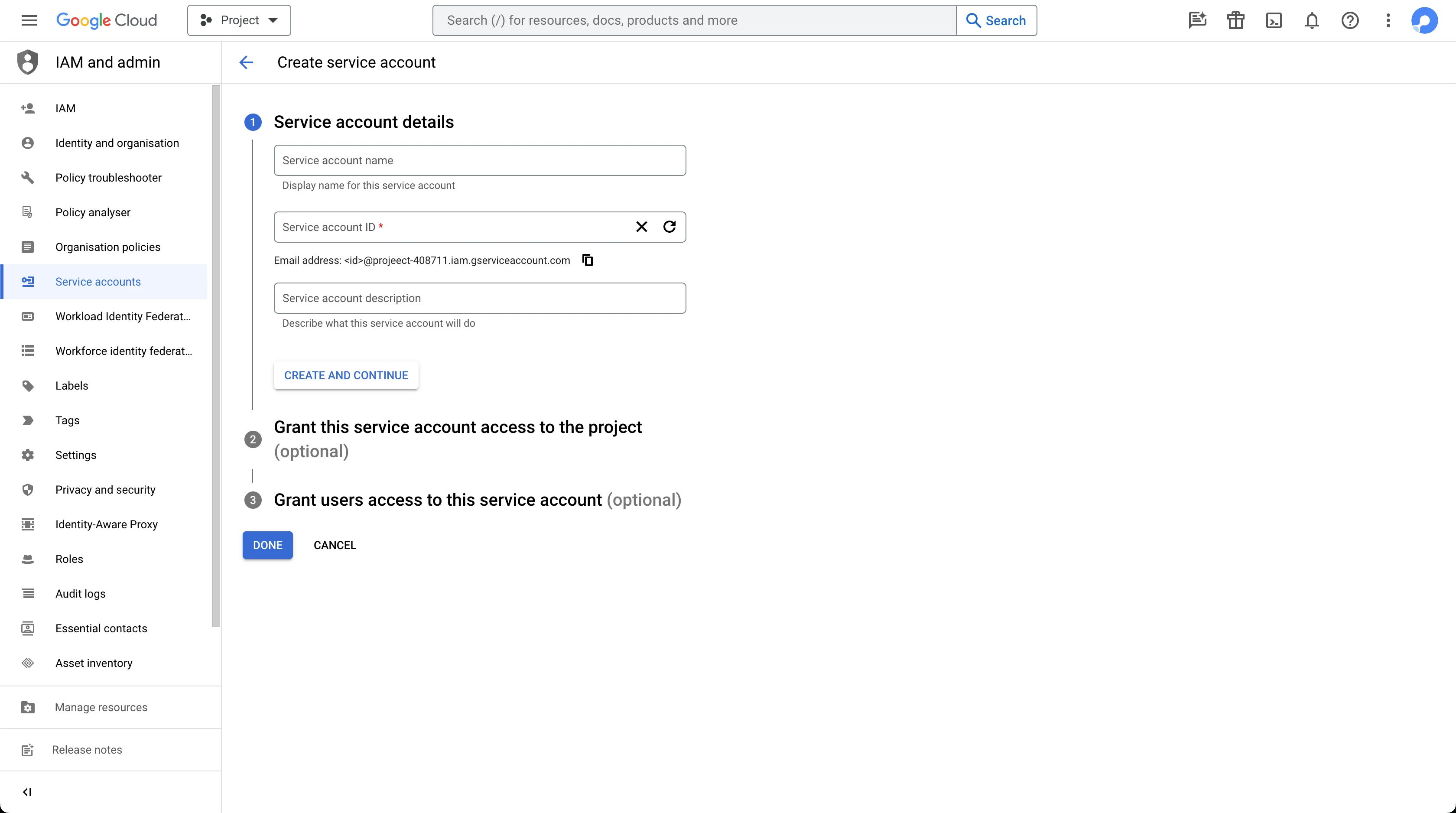Open the help question mark icon
Image resolution: width=1456 pixels, height=813 pixels.
[x=1350, y=20]
